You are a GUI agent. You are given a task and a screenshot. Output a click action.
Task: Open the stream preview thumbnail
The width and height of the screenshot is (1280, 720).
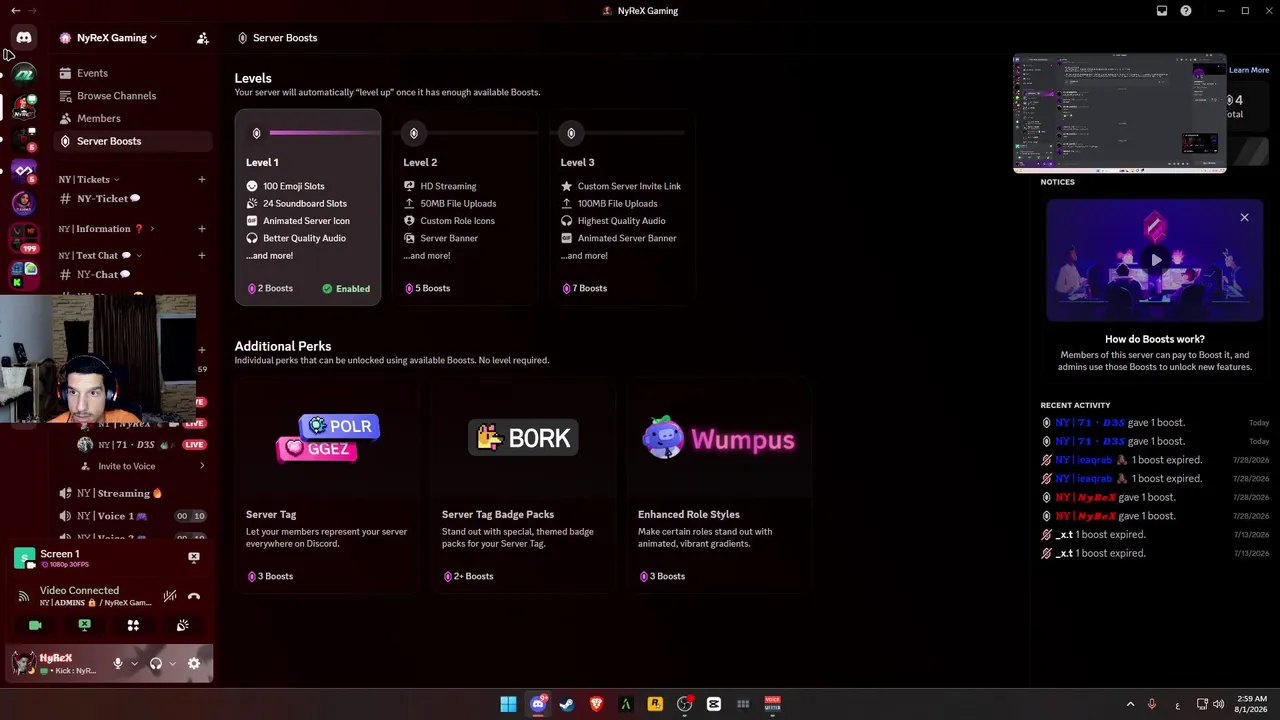click(1120, 113)
